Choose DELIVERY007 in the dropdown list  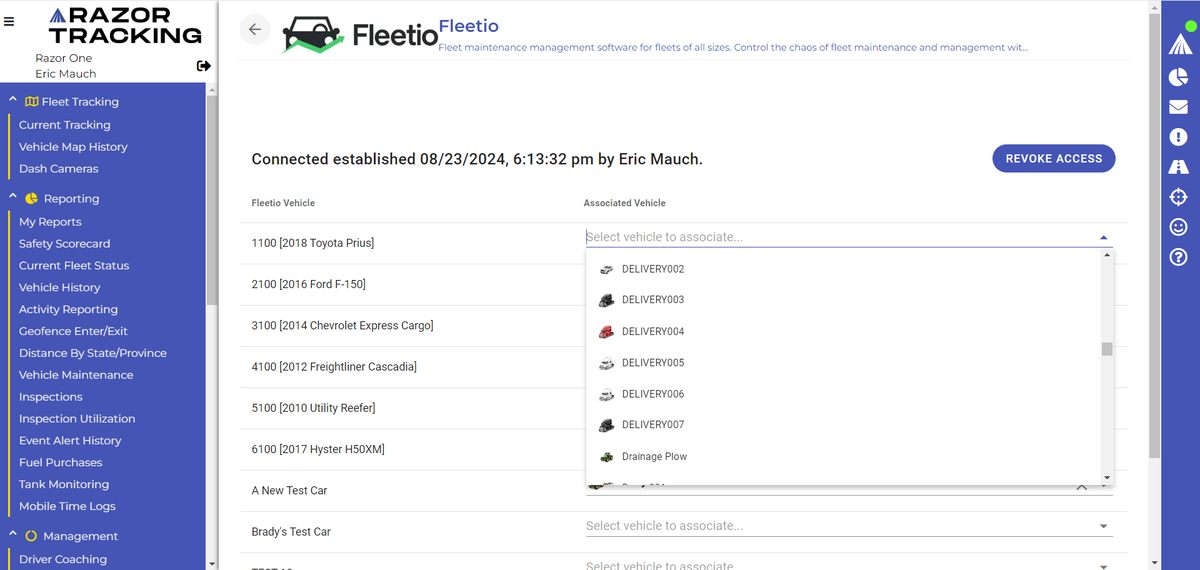tap(844, 425)
